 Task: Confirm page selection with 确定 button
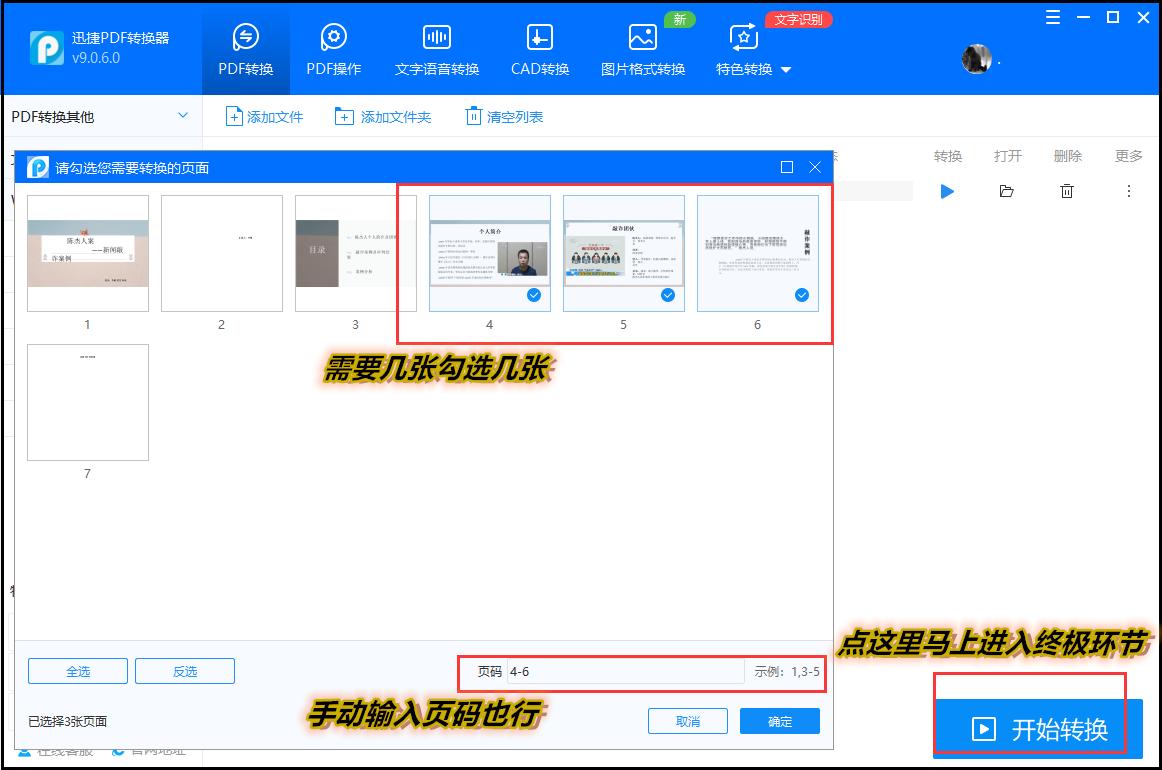pos(778,720)
